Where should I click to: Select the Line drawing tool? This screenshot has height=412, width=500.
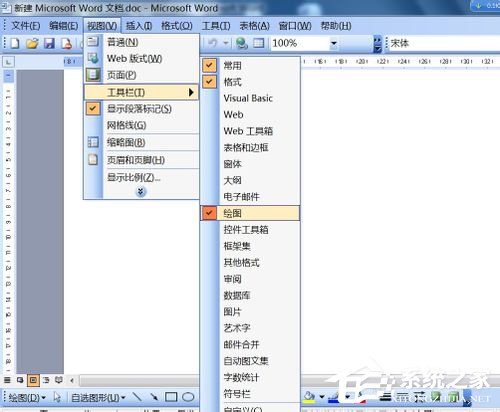(137, 397)
